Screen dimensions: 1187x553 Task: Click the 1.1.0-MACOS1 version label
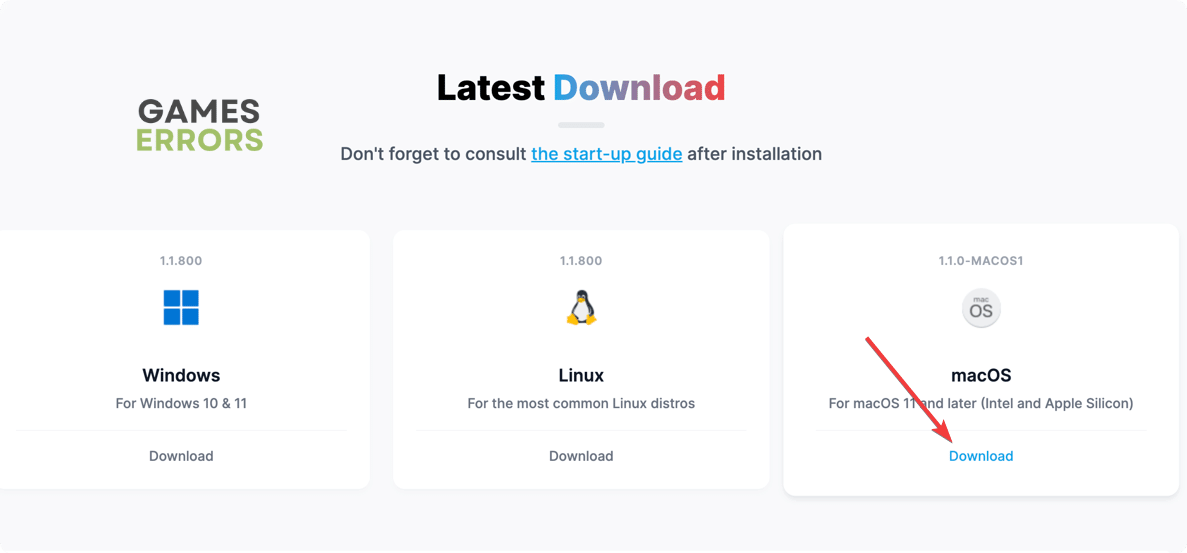click(x=981, y=261)
